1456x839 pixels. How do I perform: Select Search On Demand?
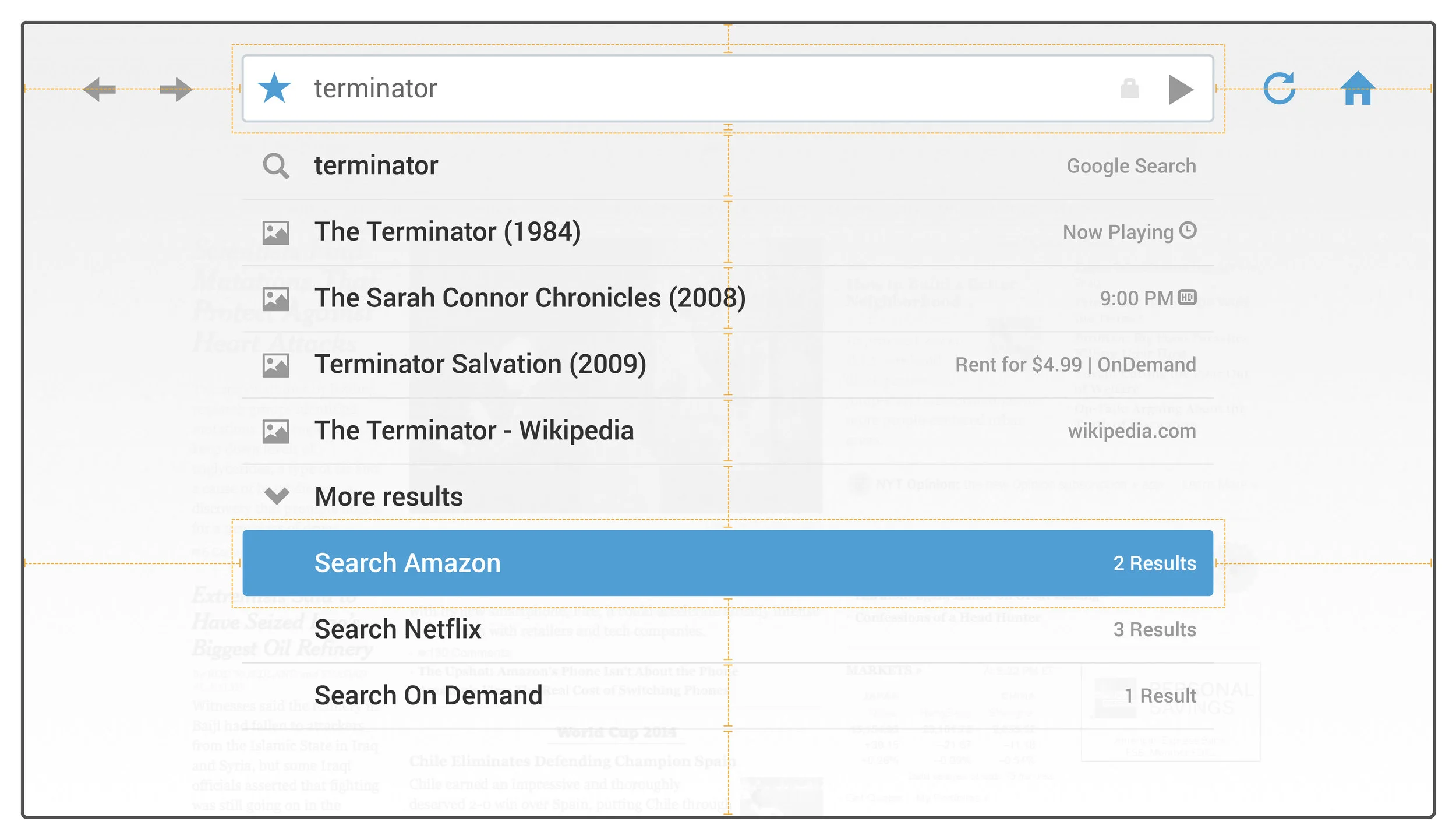tap(727, 696)
